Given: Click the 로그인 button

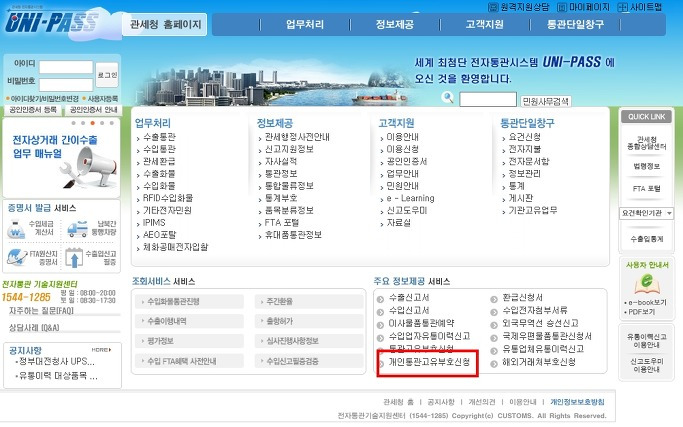Looking at the screenshot, I should click(x=107, y=75).
